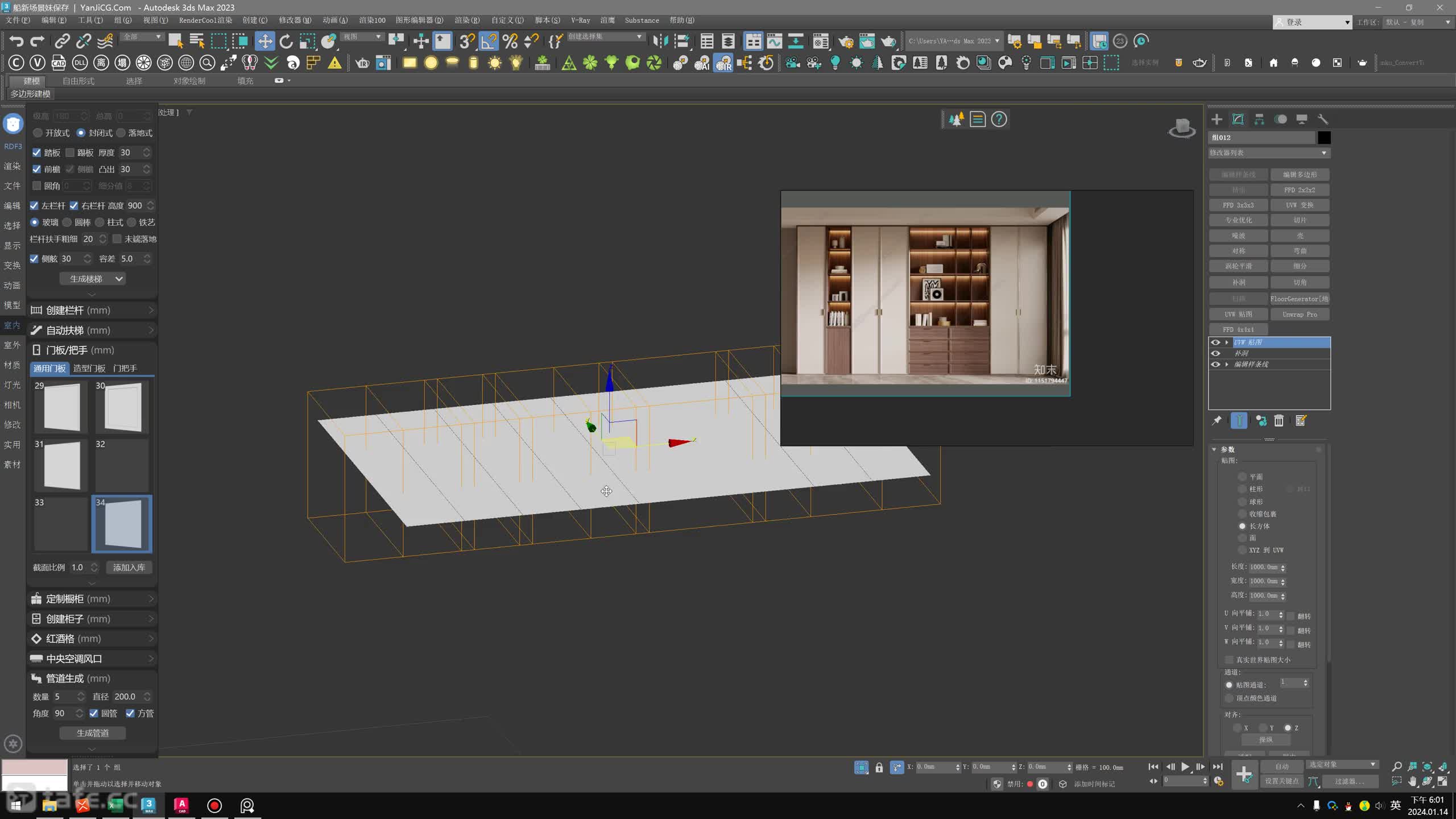Viewport: 1456px width, 819px height.
Task: Toggle the 踏板 checkbox
Action: [37, 152]
